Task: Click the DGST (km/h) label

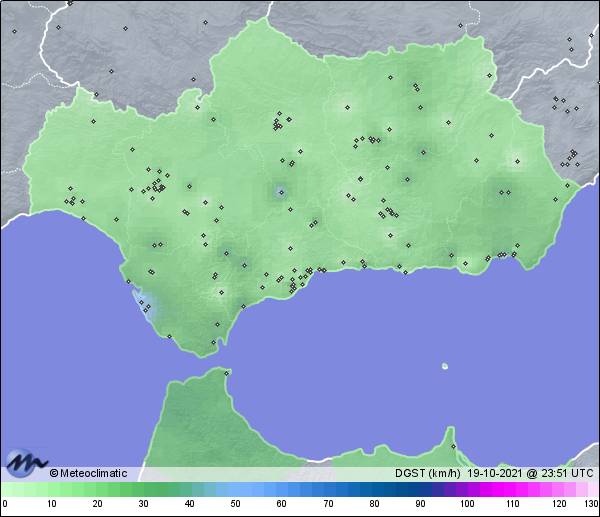Action: pyautogui.click(x=428, y=473)
